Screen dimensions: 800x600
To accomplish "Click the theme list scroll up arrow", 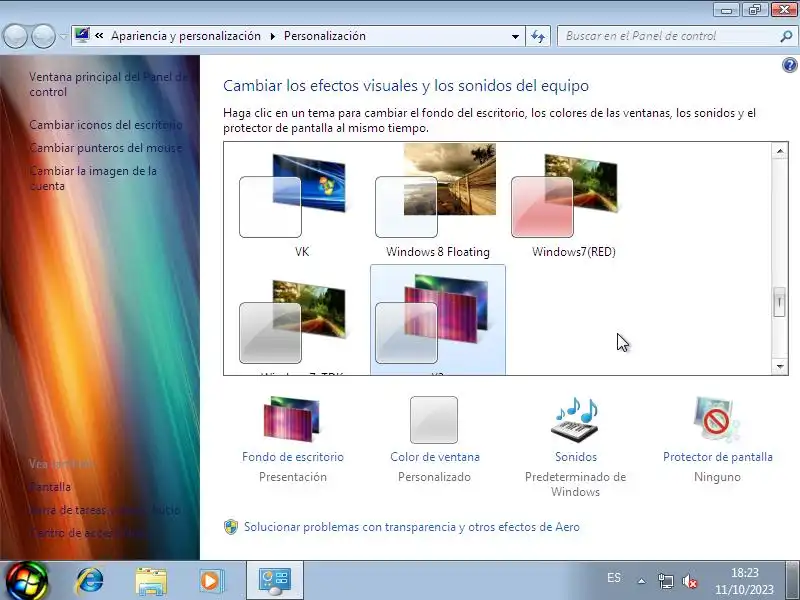I will tap(779, 151).
